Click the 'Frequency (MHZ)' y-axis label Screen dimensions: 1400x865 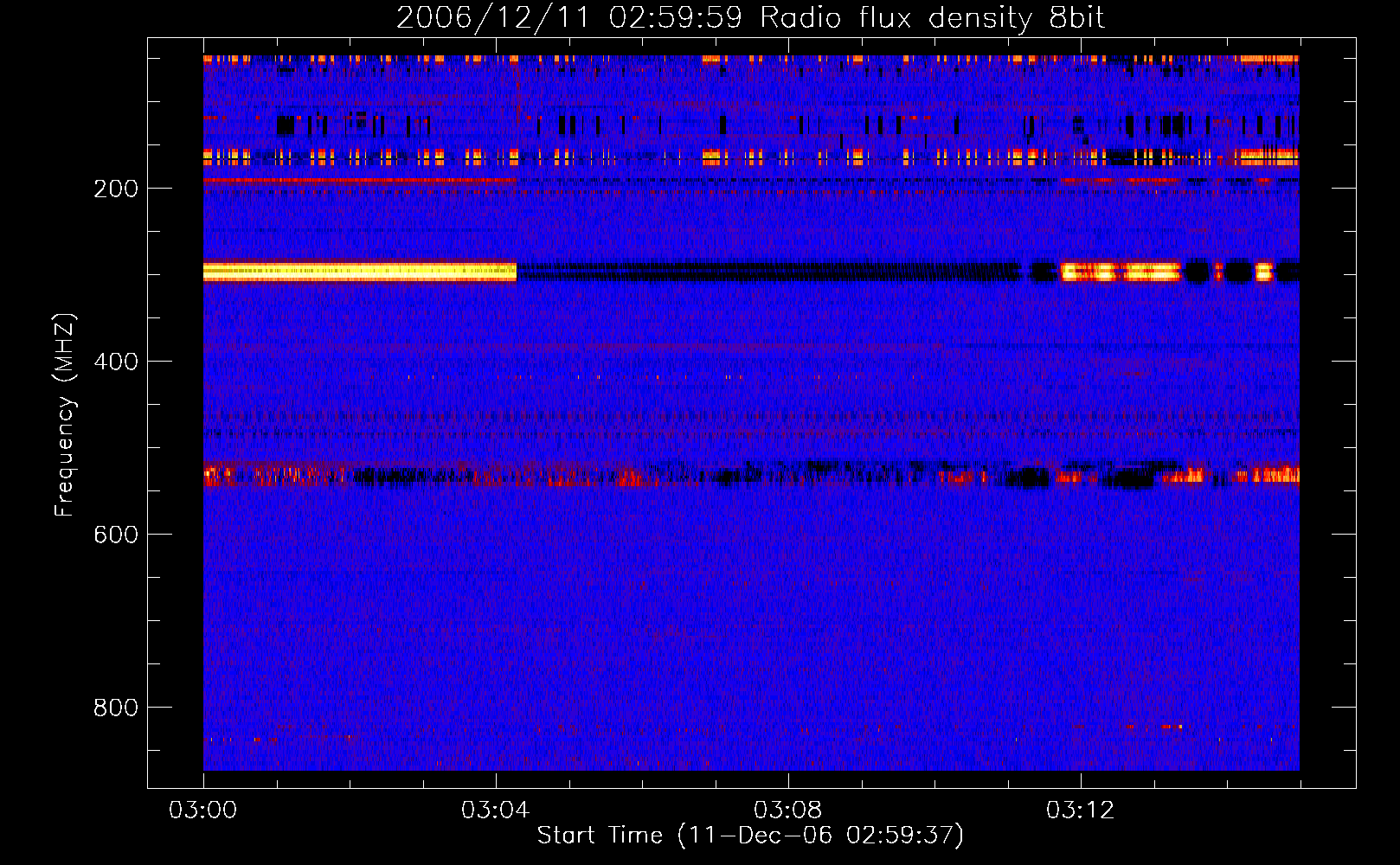[65, 414]
